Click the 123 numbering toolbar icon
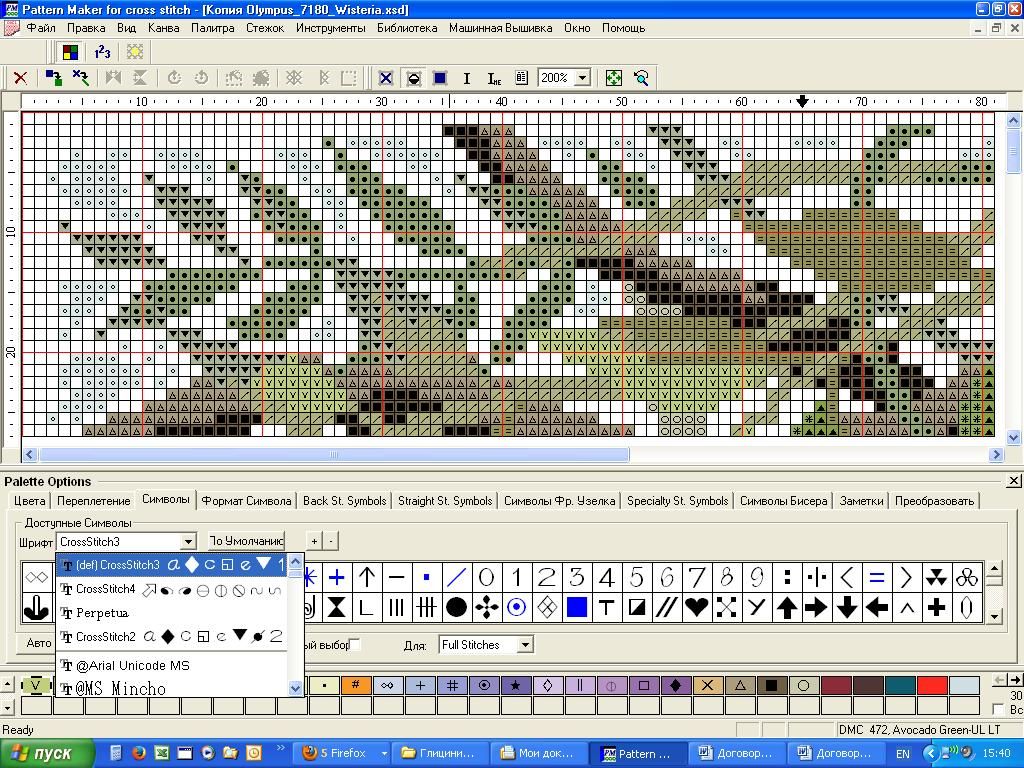The height and width of the screenshot is (768, 1024). [102, 52]
